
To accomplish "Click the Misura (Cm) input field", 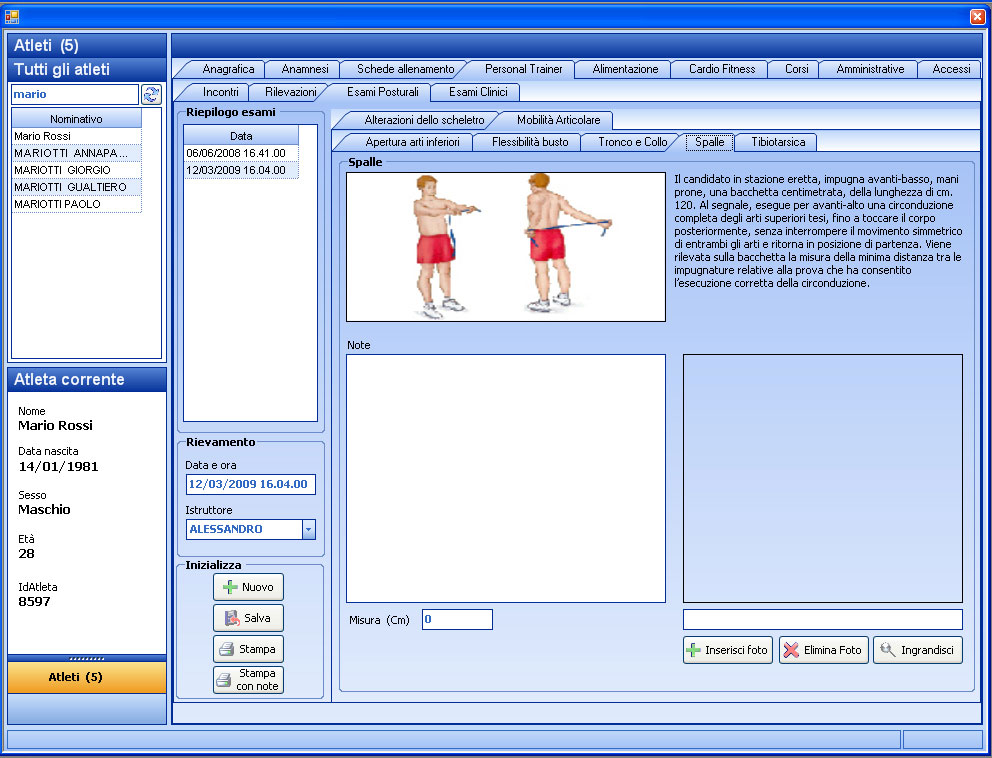I will [457, 620].
